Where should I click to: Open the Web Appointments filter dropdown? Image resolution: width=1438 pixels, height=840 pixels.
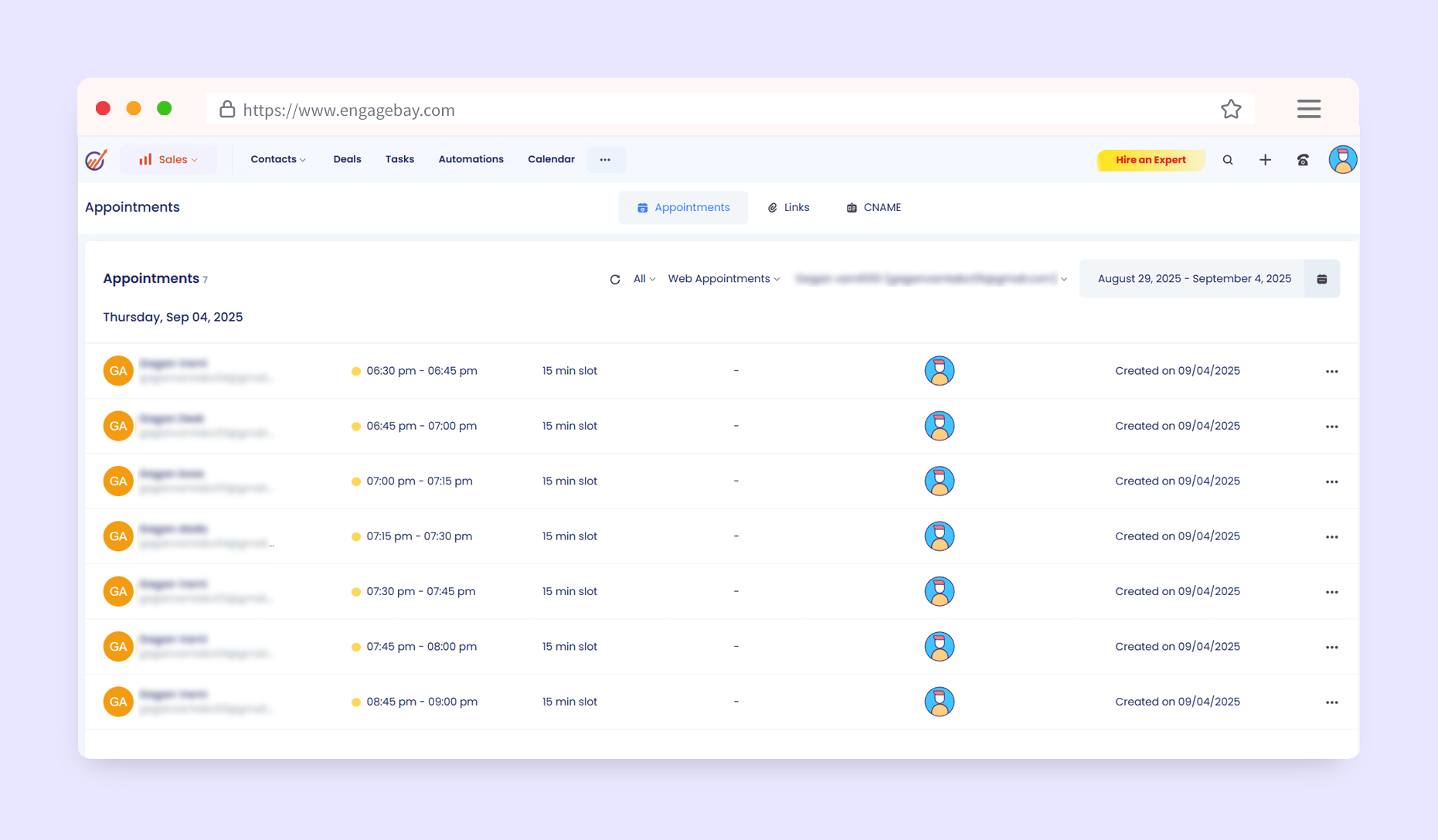pyautogui.click(x=723, y=279)
